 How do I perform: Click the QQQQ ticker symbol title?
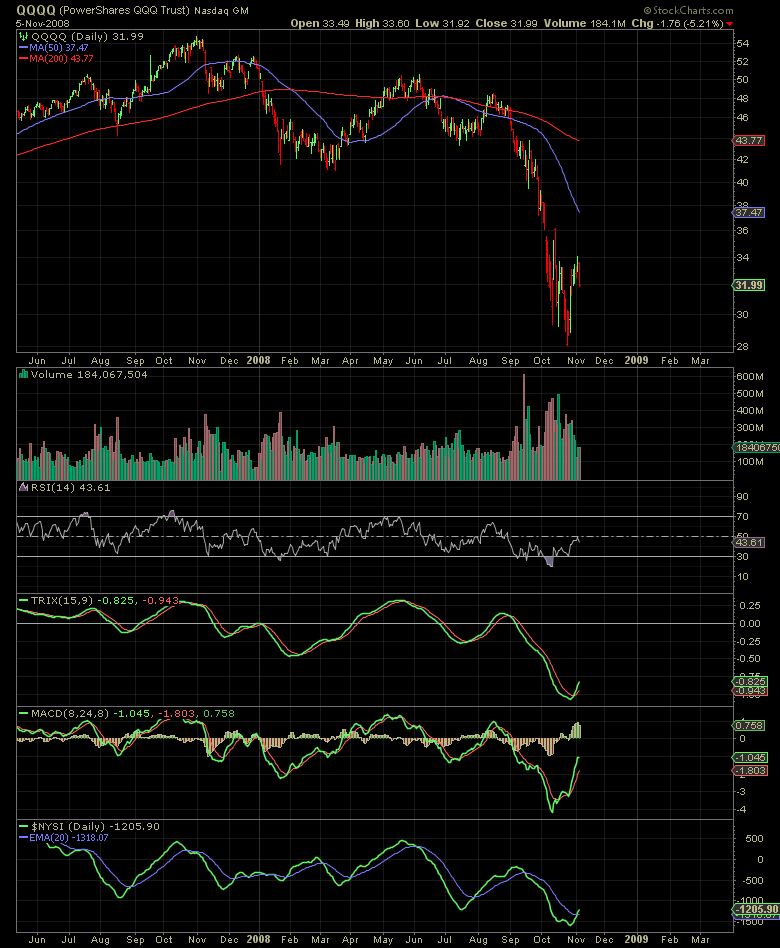tap(36, 10)
